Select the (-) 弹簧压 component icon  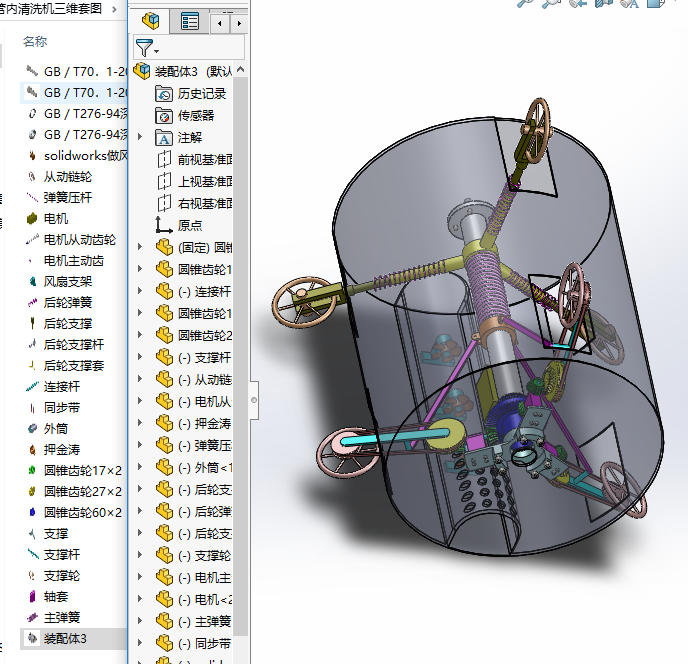click(165, 445)
